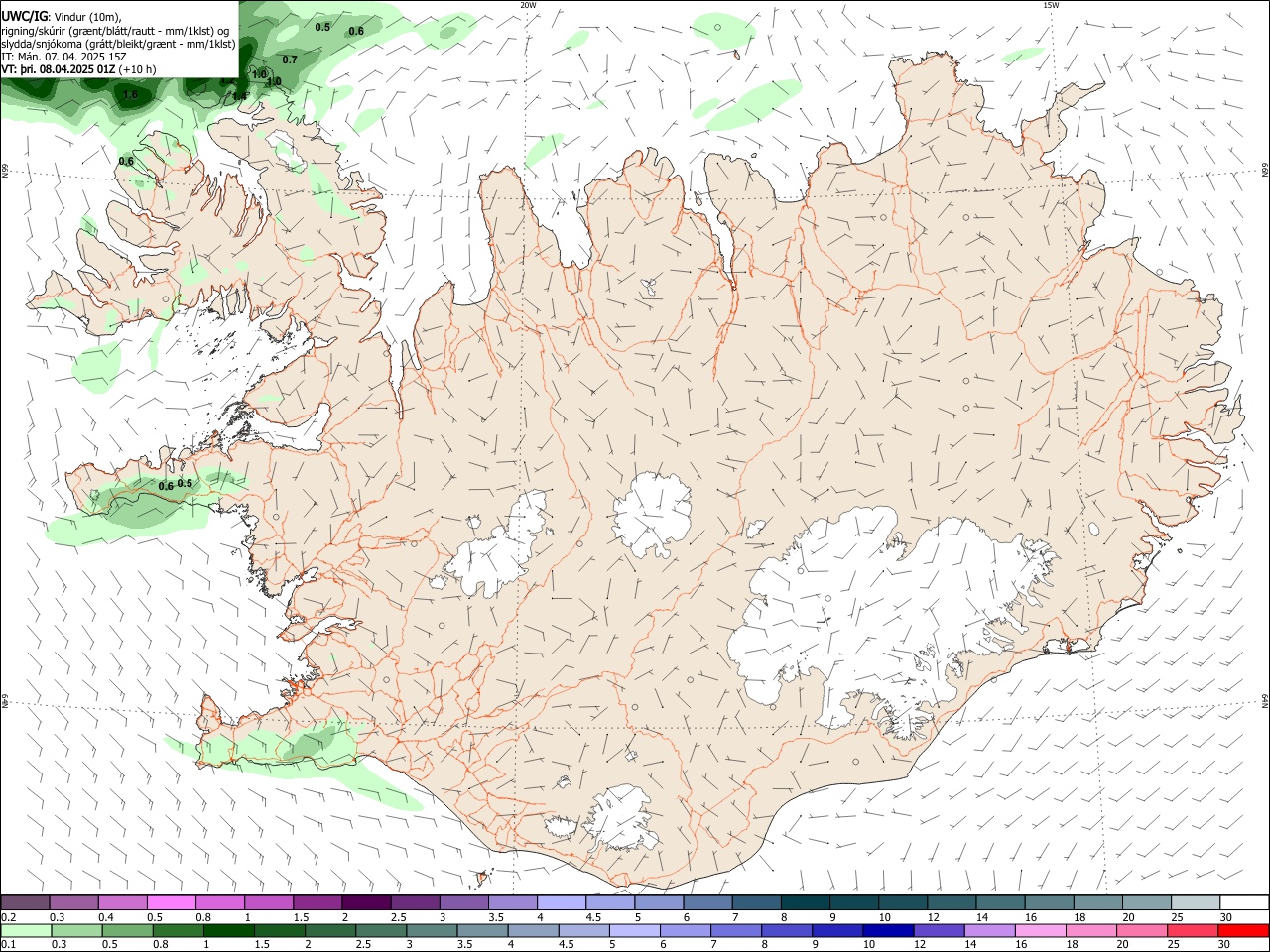Click valid-time text 'VT: þri. 08.04.2025 01Z'
The width and height of the screenshot is (1270, 952).
[59, 69]
